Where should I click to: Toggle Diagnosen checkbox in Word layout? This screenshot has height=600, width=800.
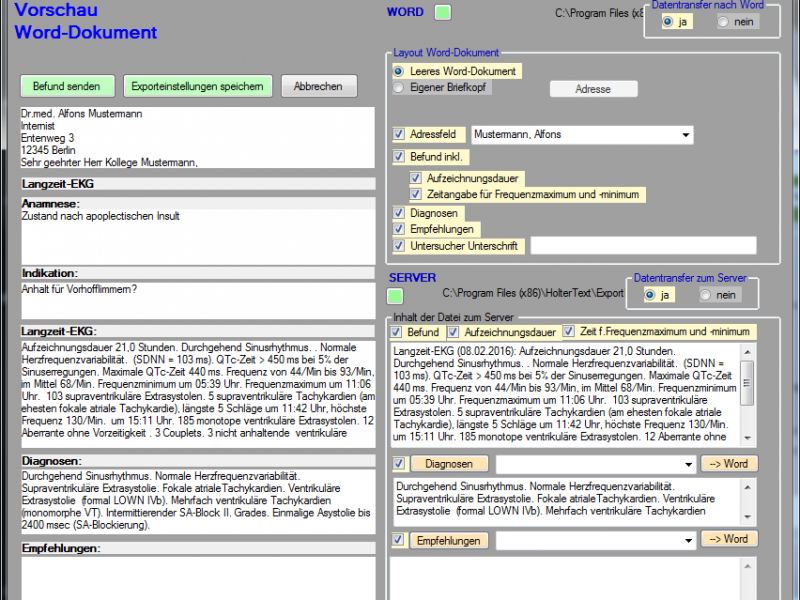point(399,213)
